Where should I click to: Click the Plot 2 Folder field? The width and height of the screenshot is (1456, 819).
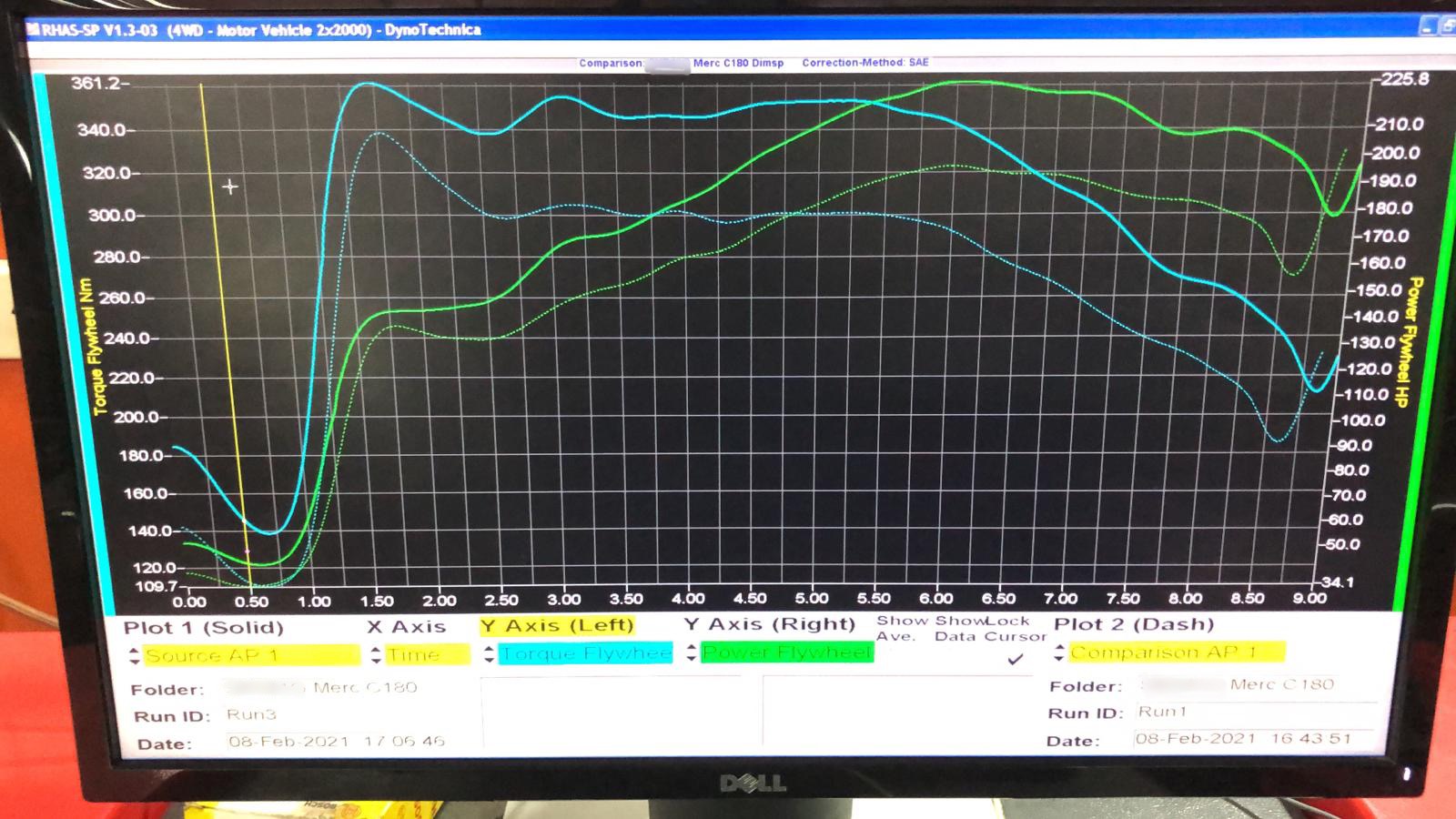click(x=1256, y=684)
